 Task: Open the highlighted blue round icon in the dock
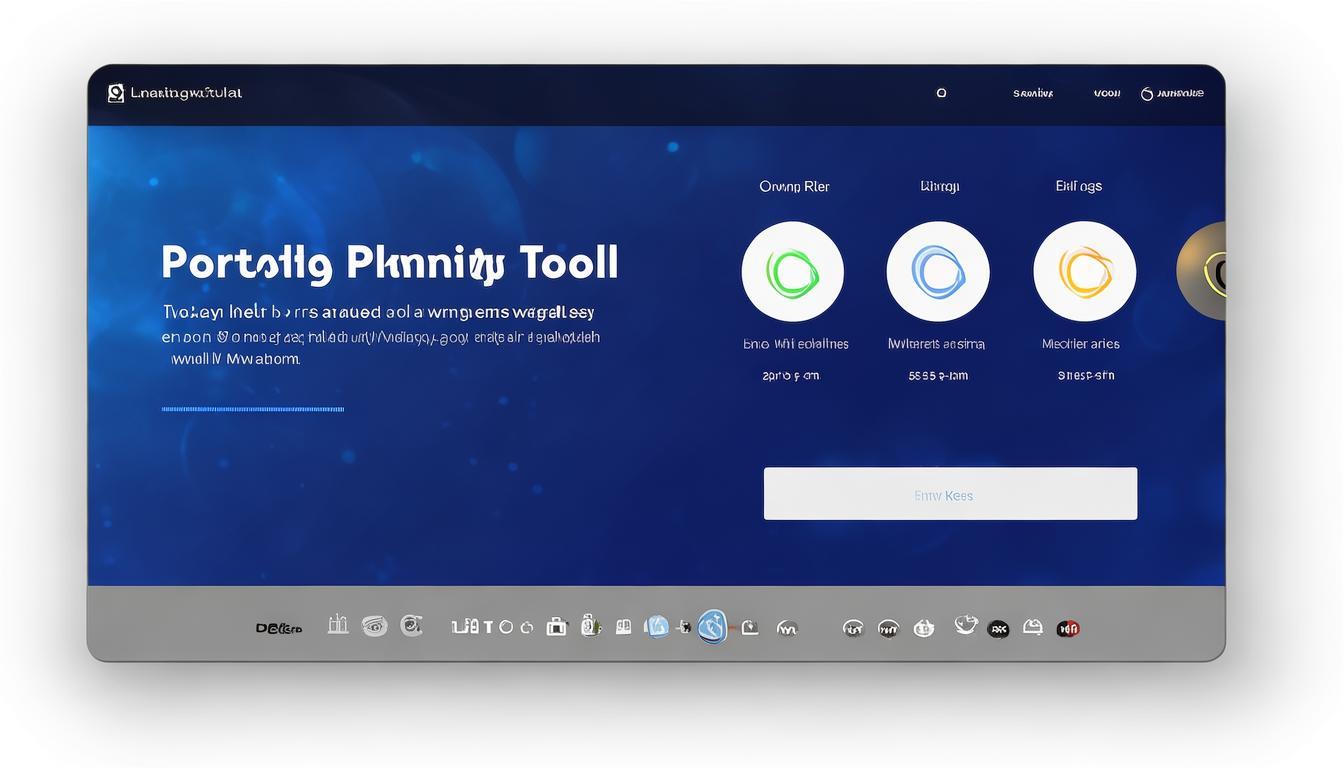click(712, 627)
